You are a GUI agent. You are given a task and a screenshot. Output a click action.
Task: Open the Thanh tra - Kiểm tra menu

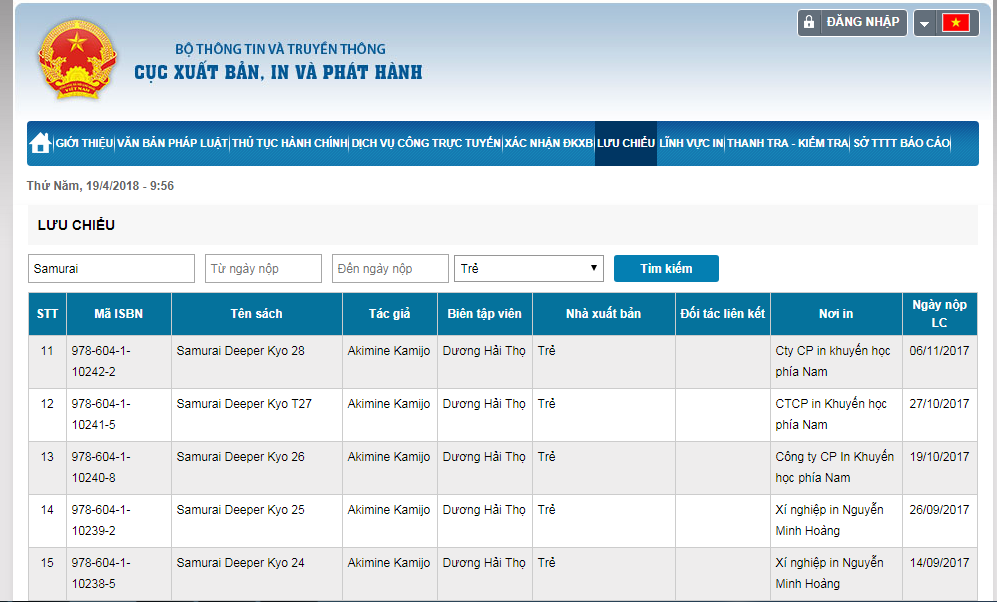click(x=787, y=143)
